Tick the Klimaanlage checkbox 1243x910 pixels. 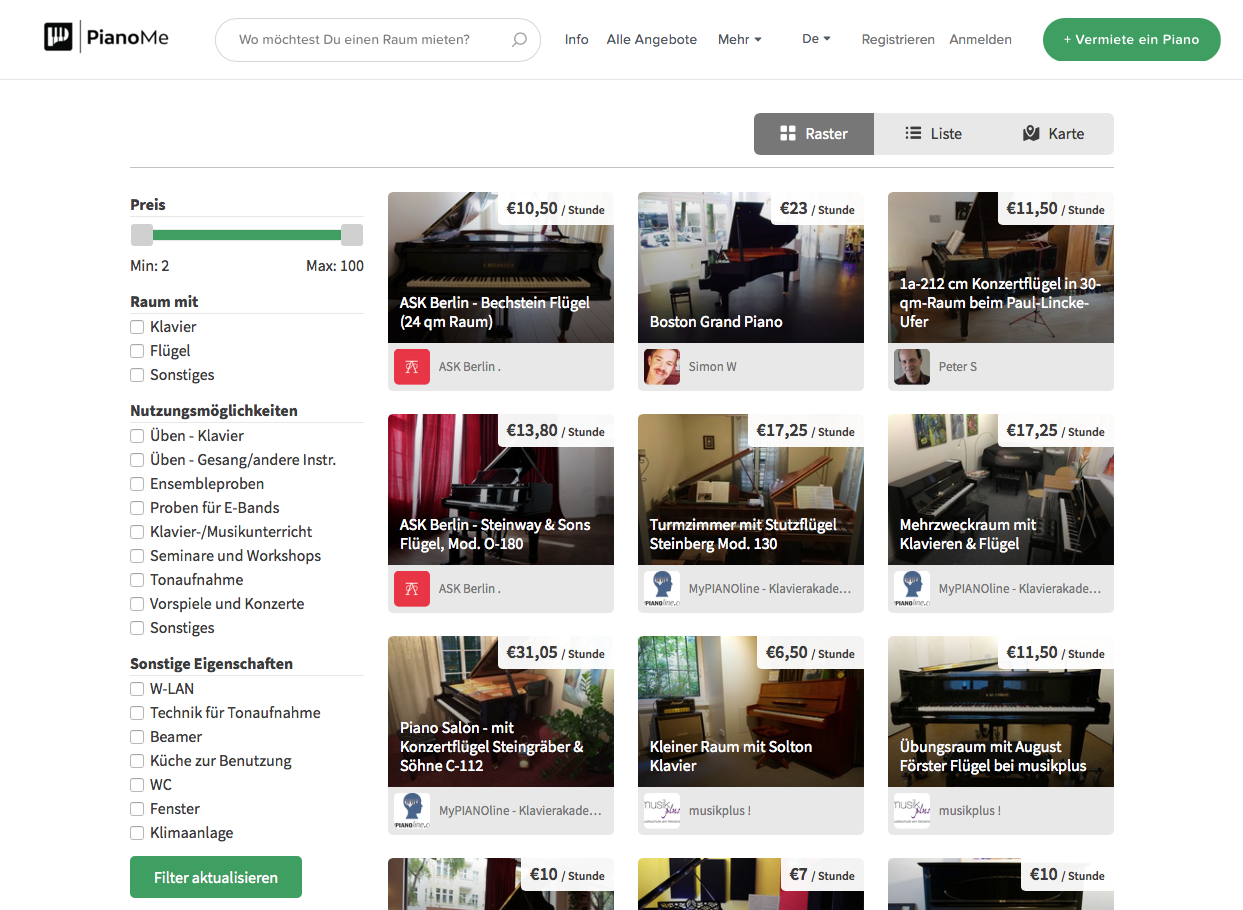click(137, 833)
